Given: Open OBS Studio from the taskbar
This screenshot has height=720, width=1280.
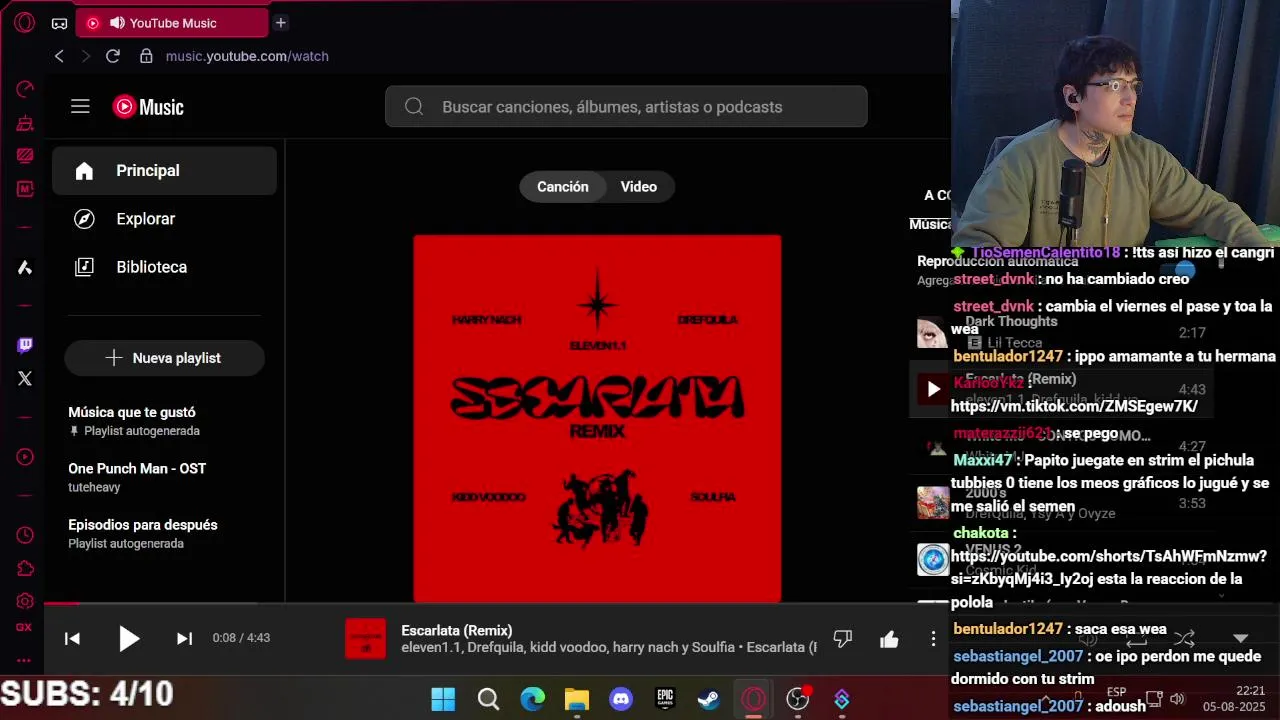Looking at the screenshot, I should click(x=797, y=699).
